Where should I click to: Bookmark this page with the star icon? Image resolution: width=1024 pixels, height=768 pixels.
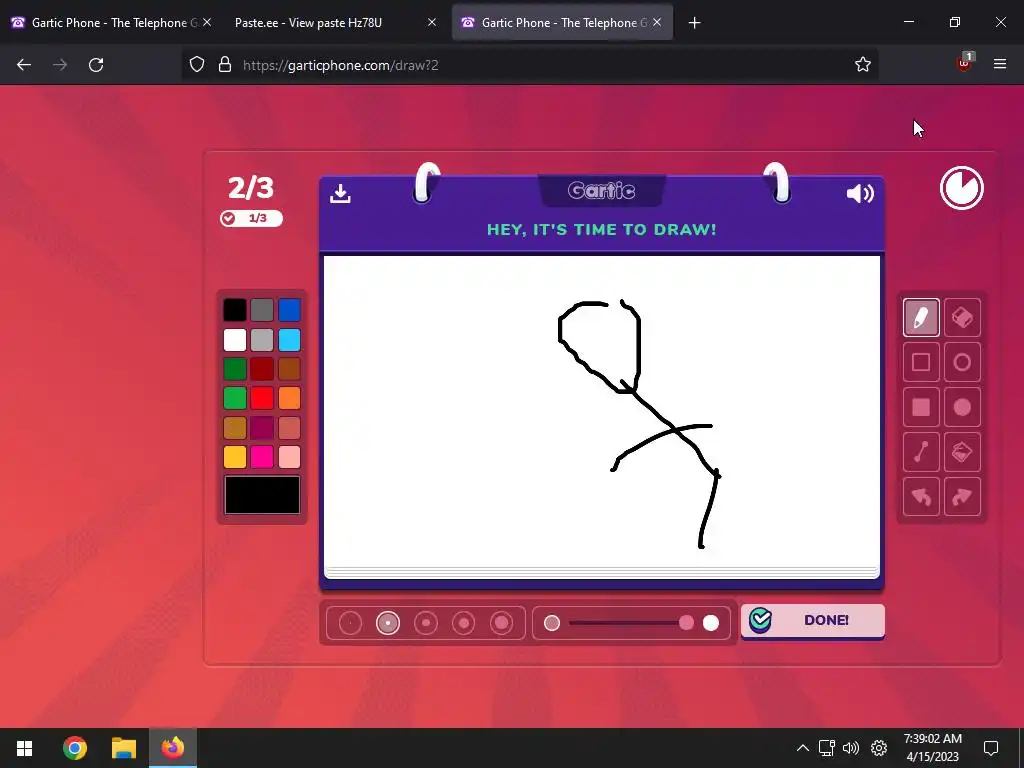click(x=863, y=64)
